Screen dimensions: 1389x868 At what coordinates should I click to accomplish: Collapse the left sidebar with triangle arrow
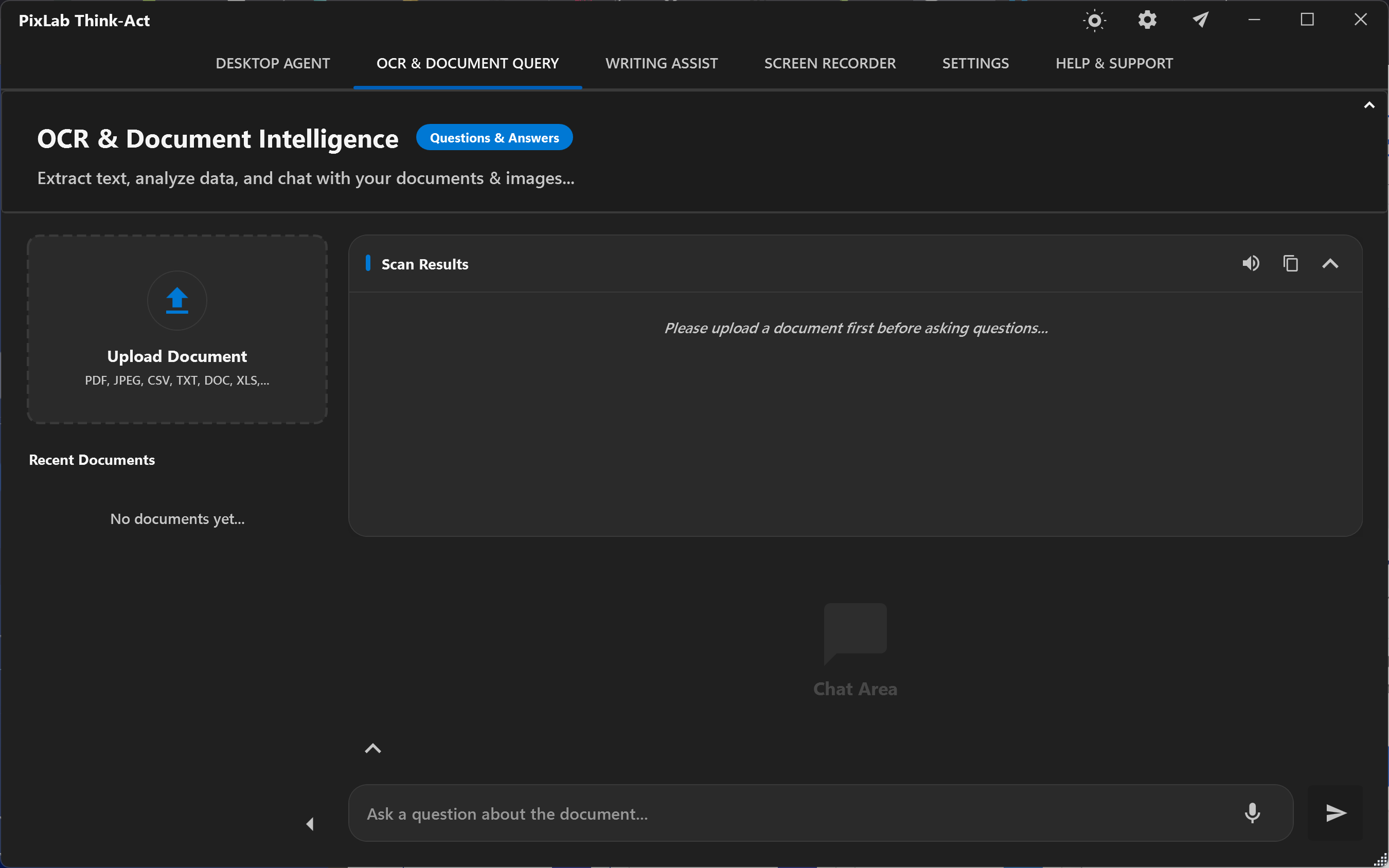[x=310, y=824]
